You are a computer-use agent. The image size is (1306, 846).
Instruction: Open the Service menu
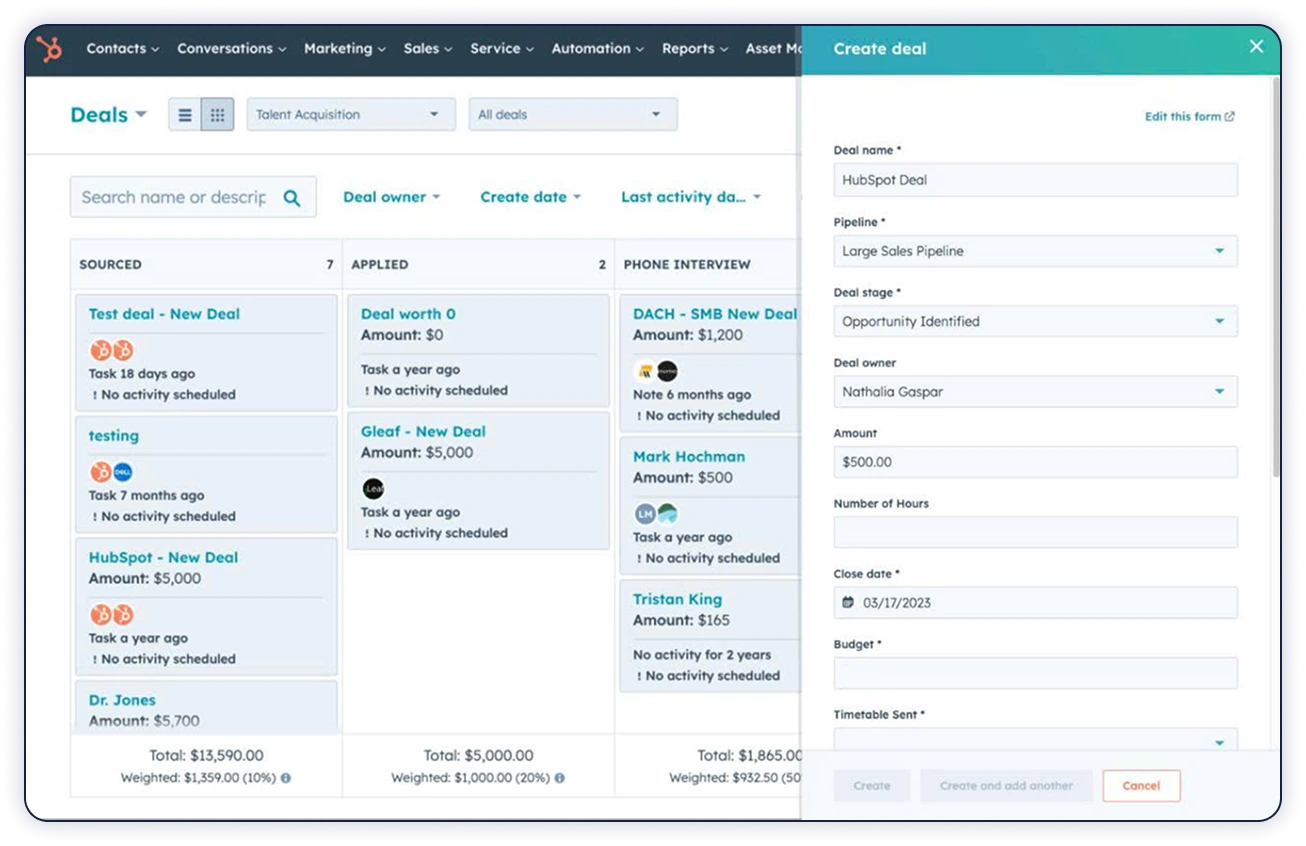[502, 48]
